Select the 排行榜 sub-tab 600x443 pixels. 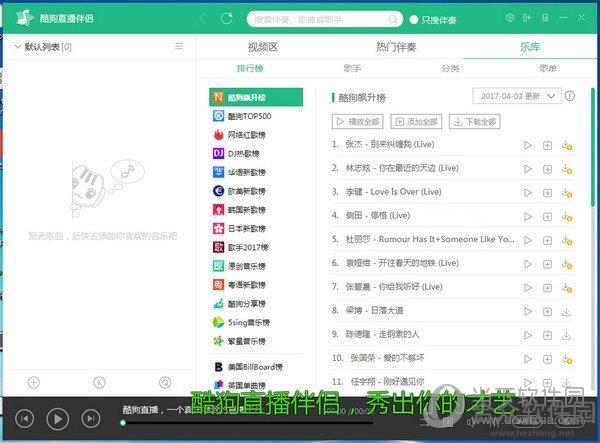pos(250,68)
